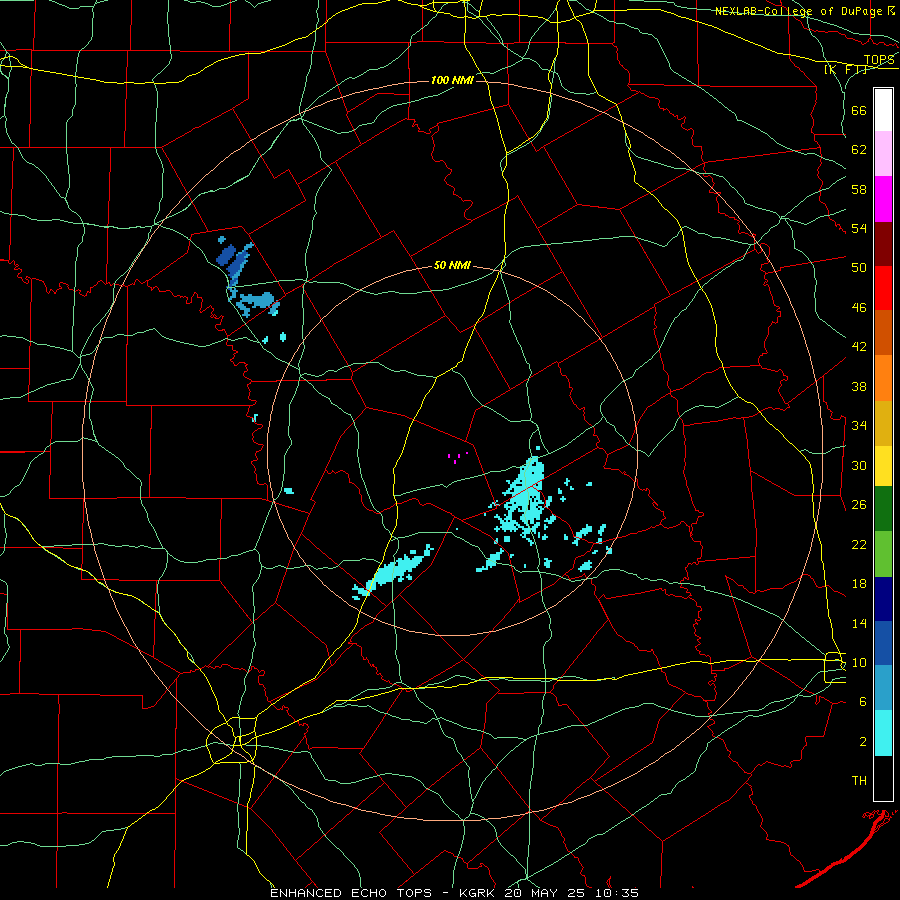Select the "6" legend value
900x900 pixels.
[863, 702]
